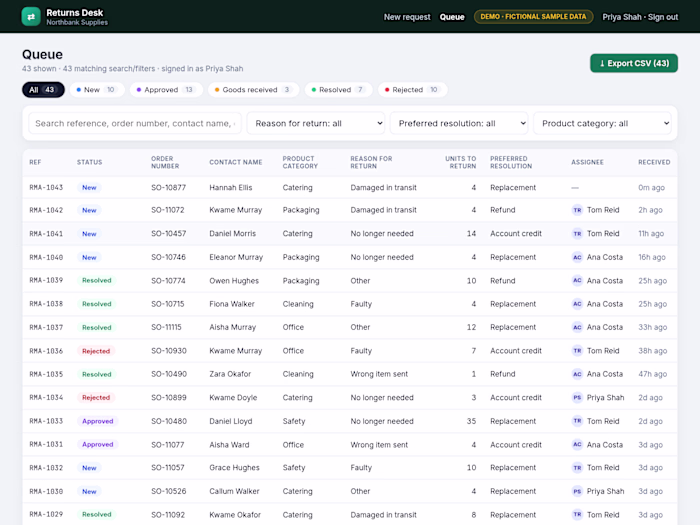Click the Resolved badge of RMA-1039
Image resolution: width=700 pixels, height=525 pixels.
(x=96, y=280)
